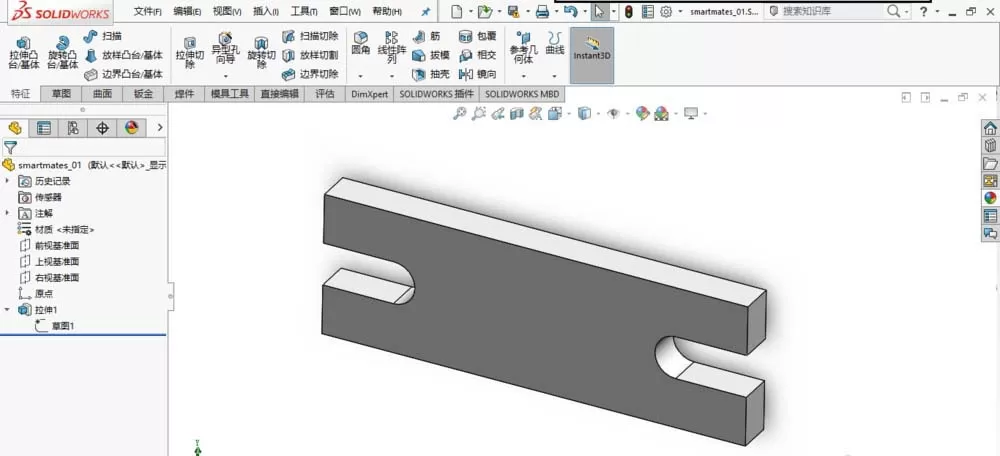Viewport: 1000px width, 456px height.
Task: Expand the 历史记录 history tree node
Action: tap(8, 181)
